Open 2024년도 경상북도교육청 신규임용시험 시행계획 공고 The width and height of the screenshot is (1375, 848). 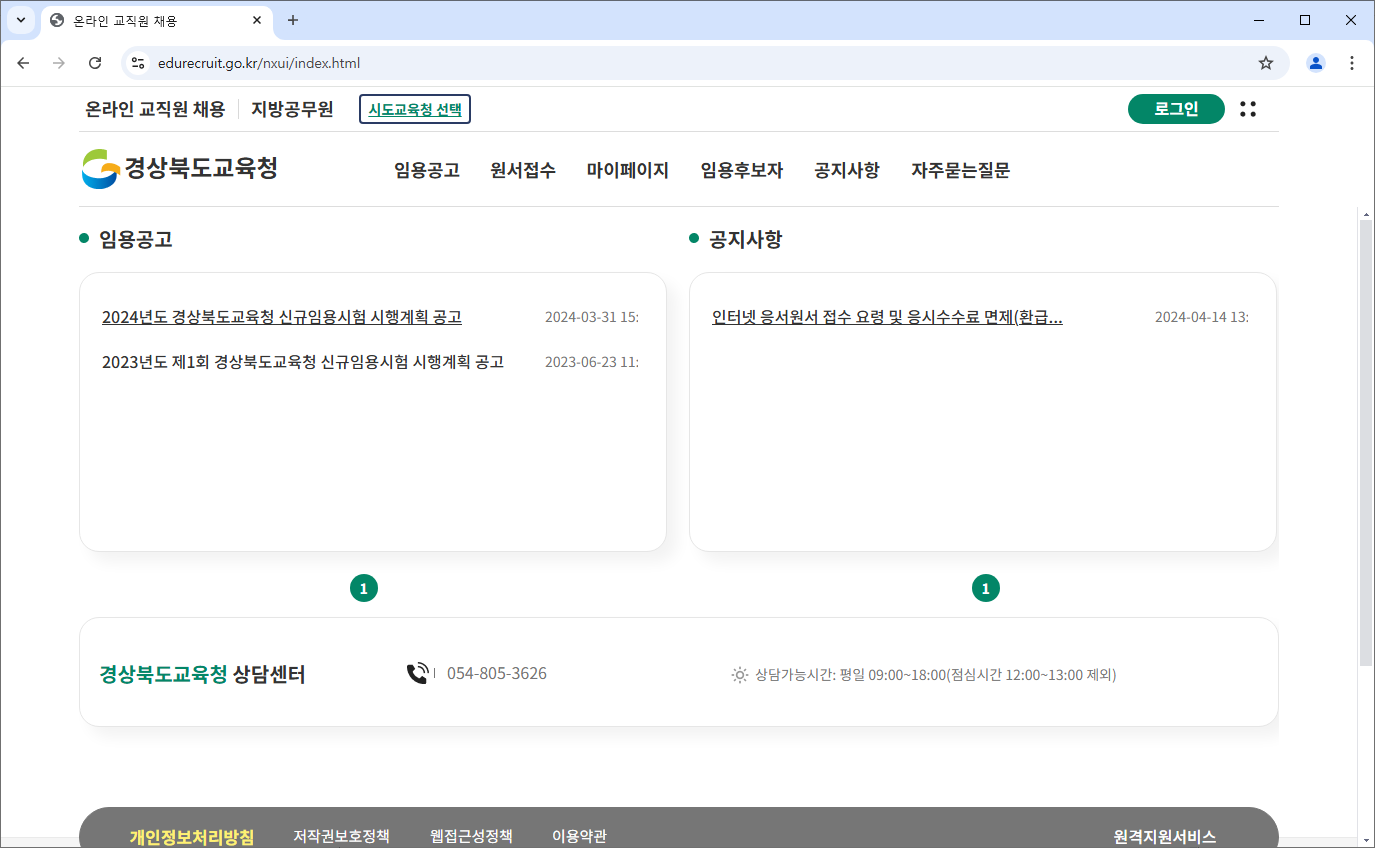[x=282, y=317]
